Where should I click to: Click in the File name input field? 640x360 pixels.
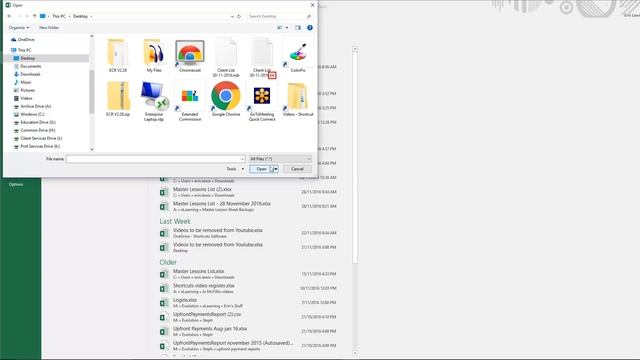pos(156,159)
